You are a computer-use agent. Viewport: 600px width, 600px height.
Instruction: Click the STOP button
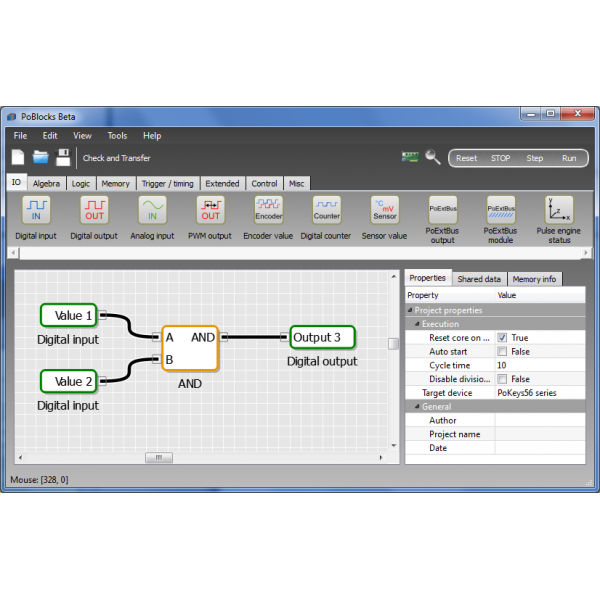pos(501,158)
